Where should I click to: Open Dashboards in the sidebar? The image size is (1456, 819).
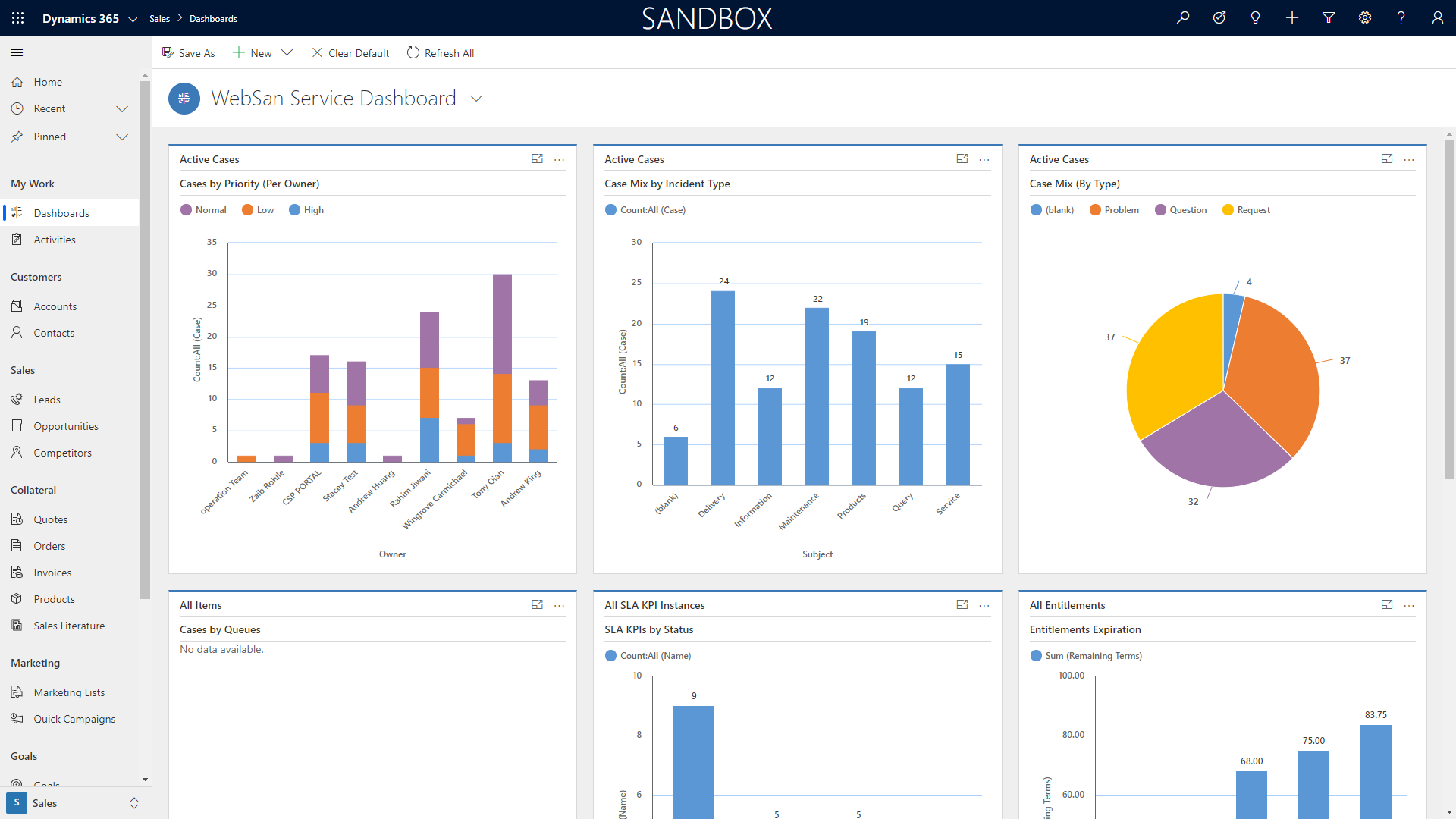click(x=71, y=213)
